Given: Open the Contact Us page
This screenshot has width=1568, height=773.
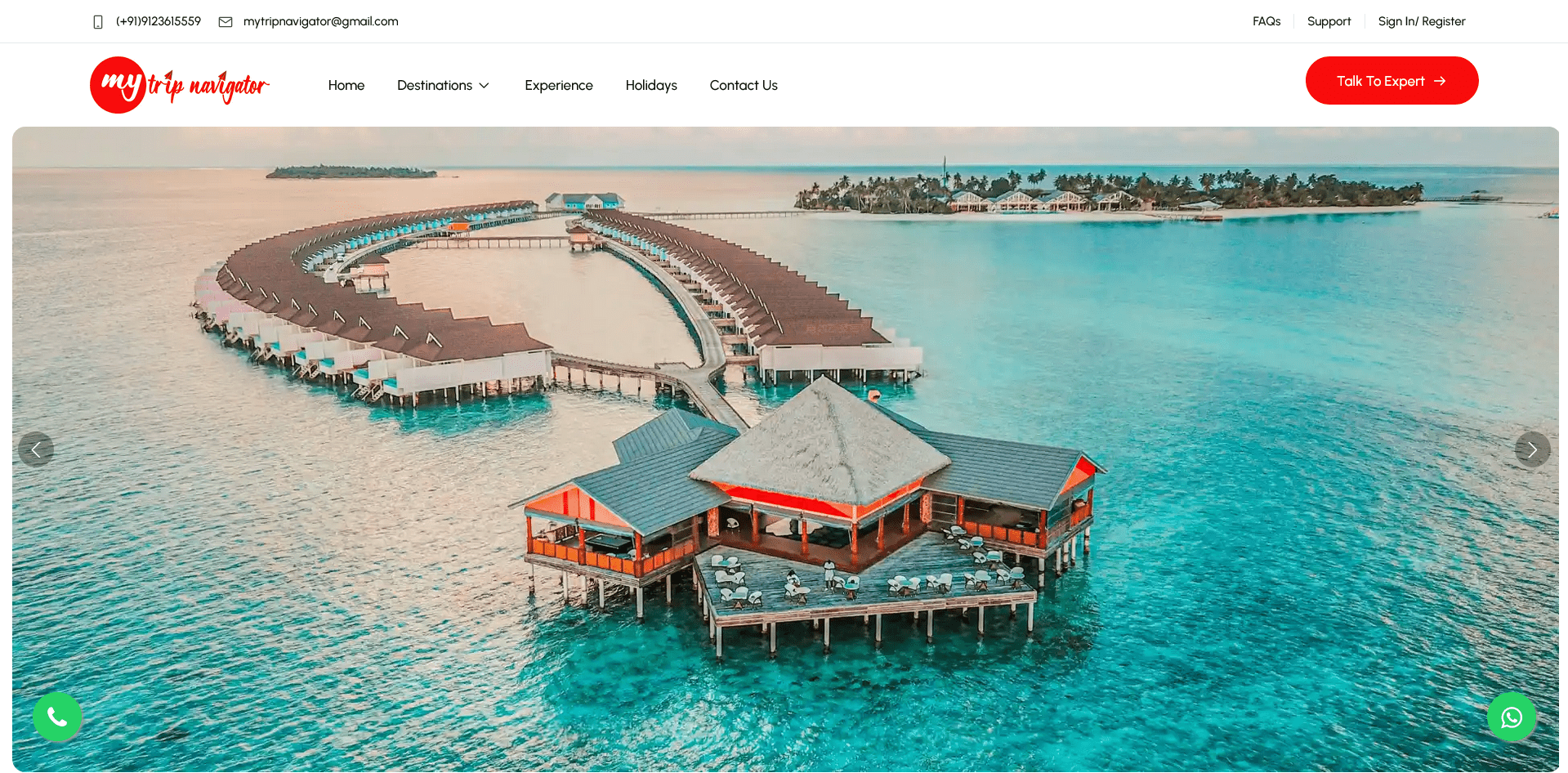Looking at the screenshot, I should click(x=744, y=85).
